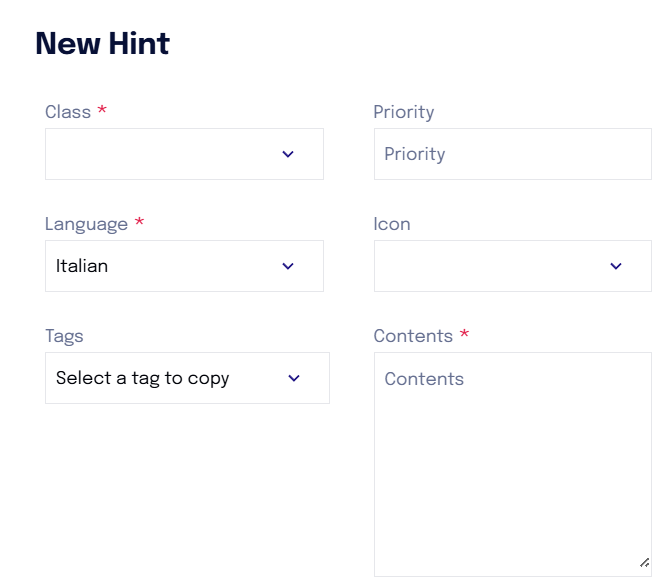Open the empty Icon dropdown field

coord(513,266)
